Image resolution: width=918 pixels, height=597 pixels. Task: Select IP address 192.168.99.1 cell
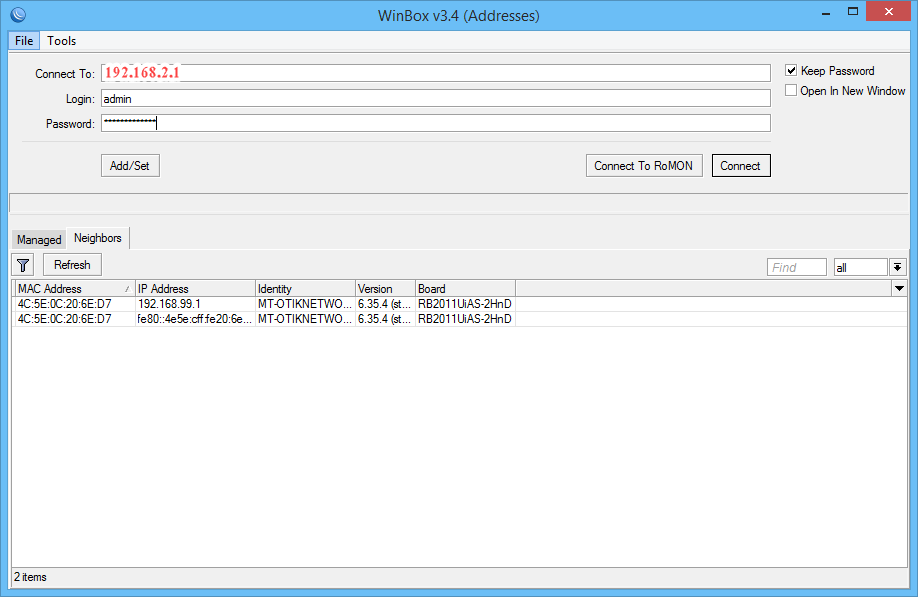[195, 304]
